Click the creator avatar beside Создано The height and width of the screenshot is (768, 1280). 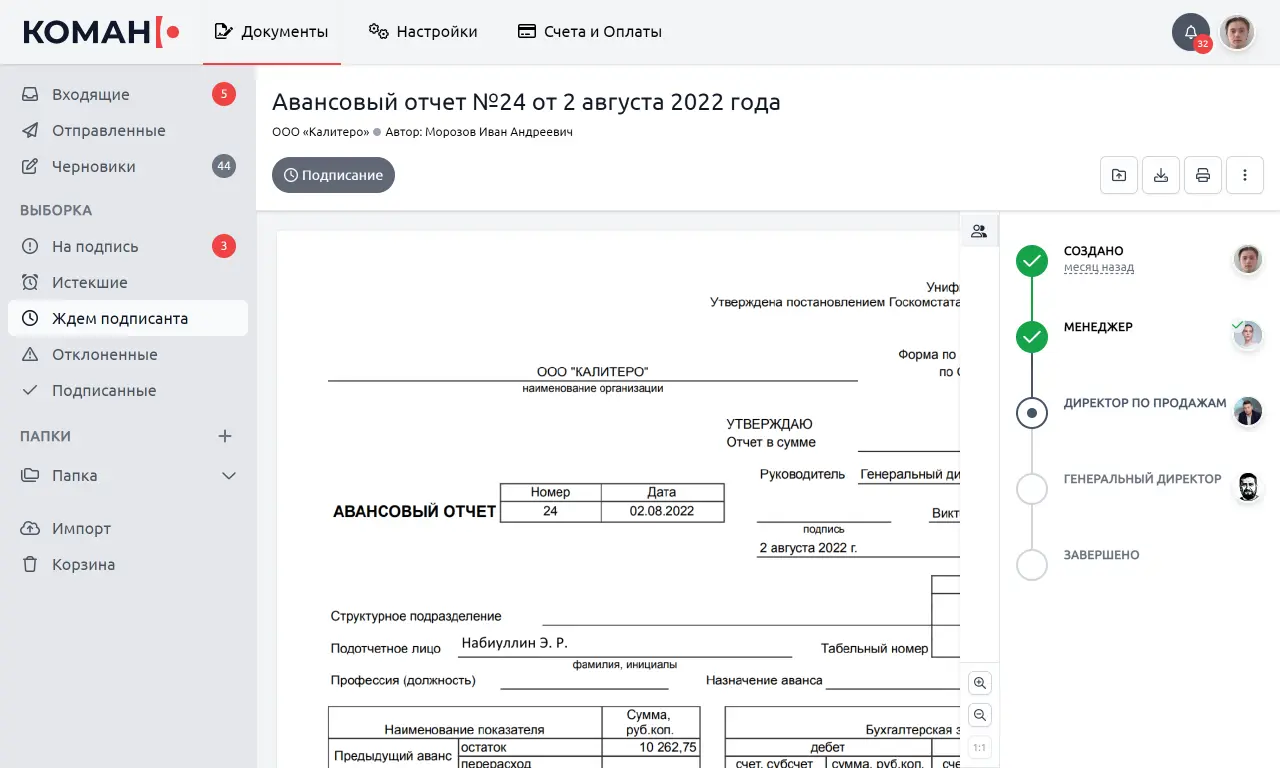(1247, 259)
